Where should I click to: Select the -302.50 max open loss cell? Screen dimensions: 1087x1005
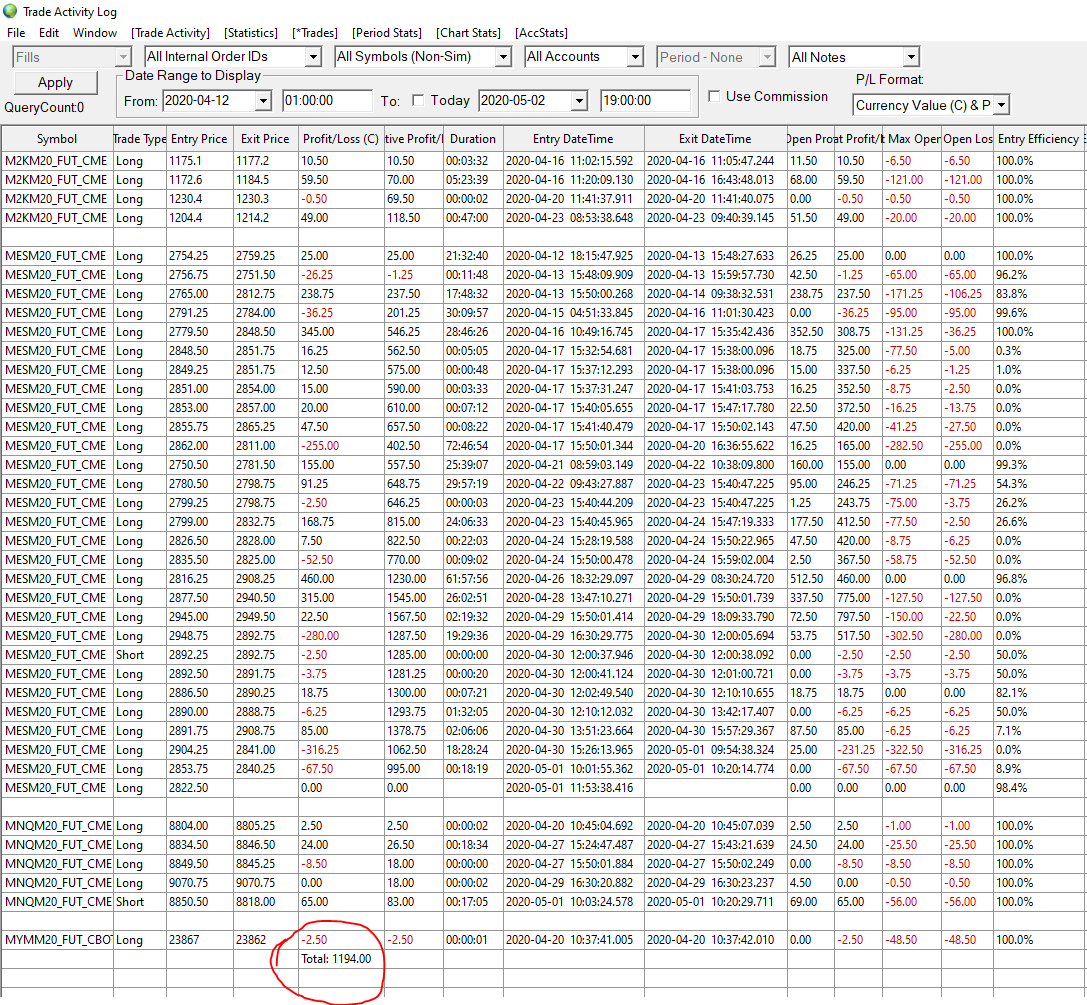point(912,636)
